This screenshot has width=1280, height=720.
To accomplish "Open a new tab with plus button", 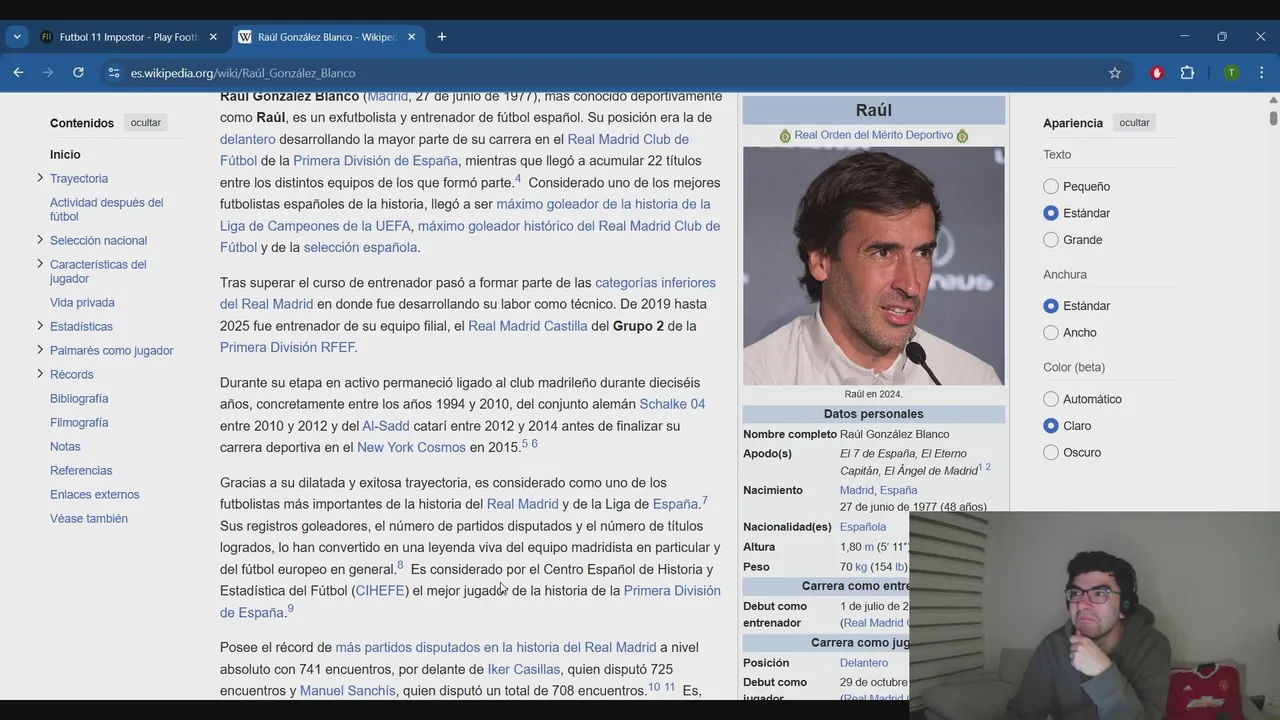I will pos(442,37).
